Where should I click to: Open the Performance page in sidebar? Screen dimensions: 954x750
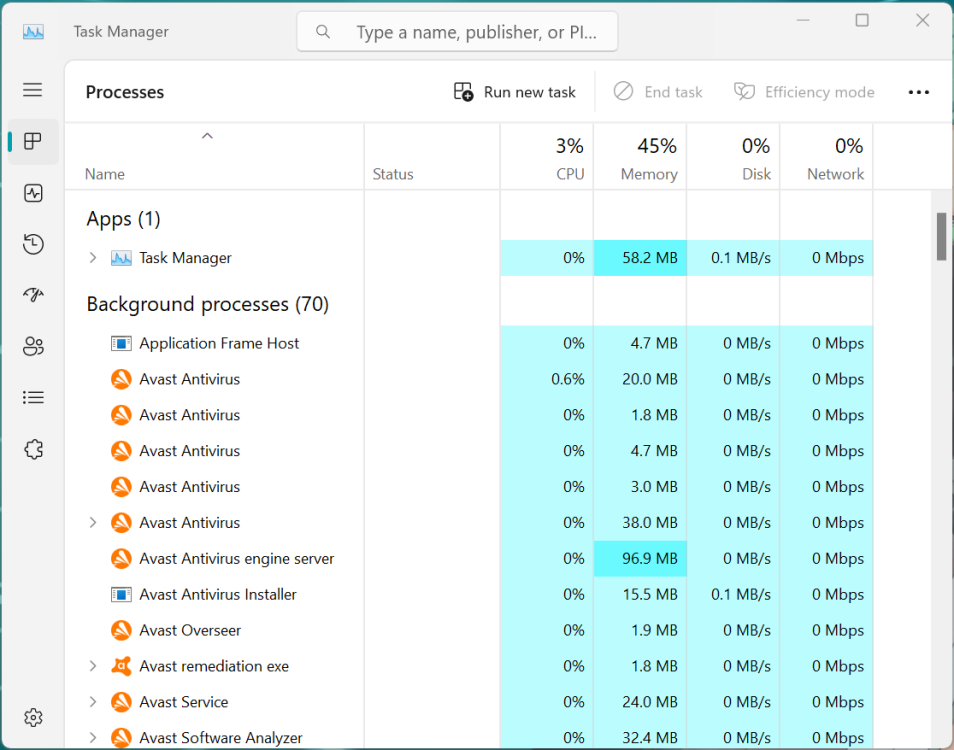[33, 193]
